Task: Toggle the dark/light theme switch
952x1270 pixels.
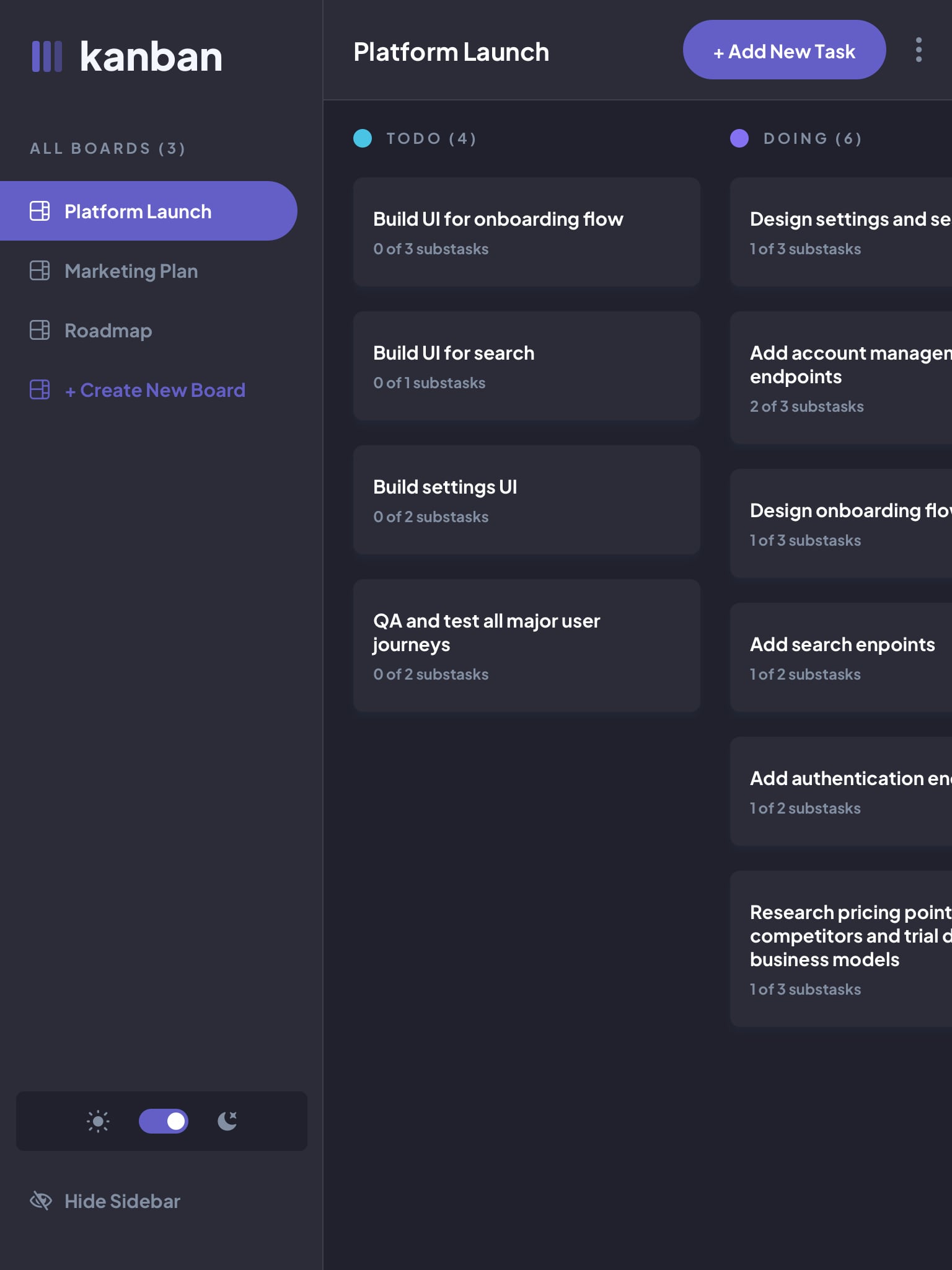Action: (164, 1121)
